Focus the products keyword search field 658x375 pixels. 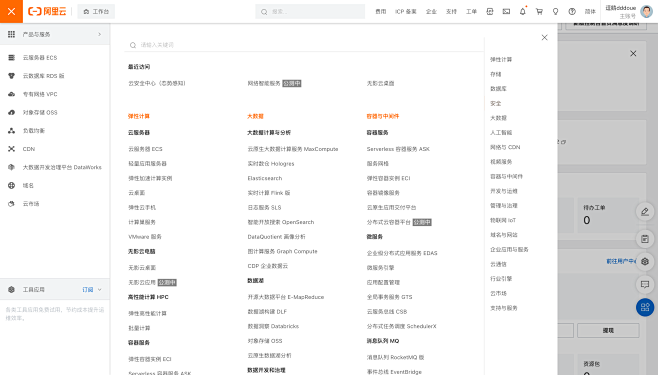pyautogui.click(x=304, y=45)
